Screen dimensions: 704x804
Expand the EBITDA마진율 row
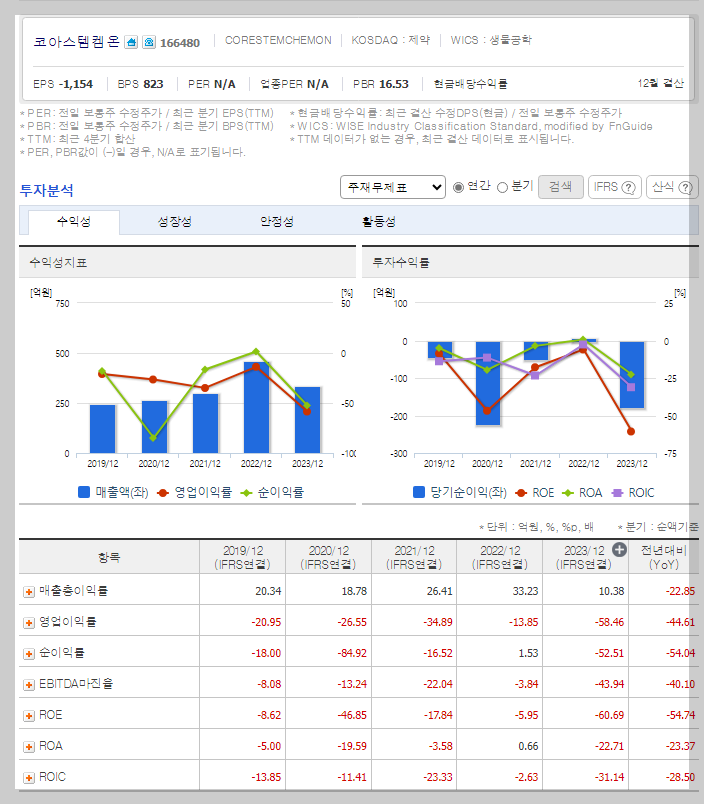point(29,685)
